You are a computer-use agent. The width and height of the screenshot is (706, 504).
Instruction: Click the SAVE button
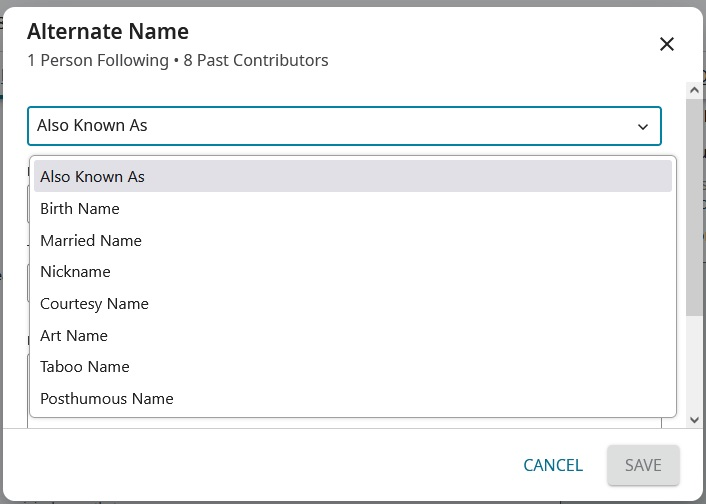(x=643, y=465)
